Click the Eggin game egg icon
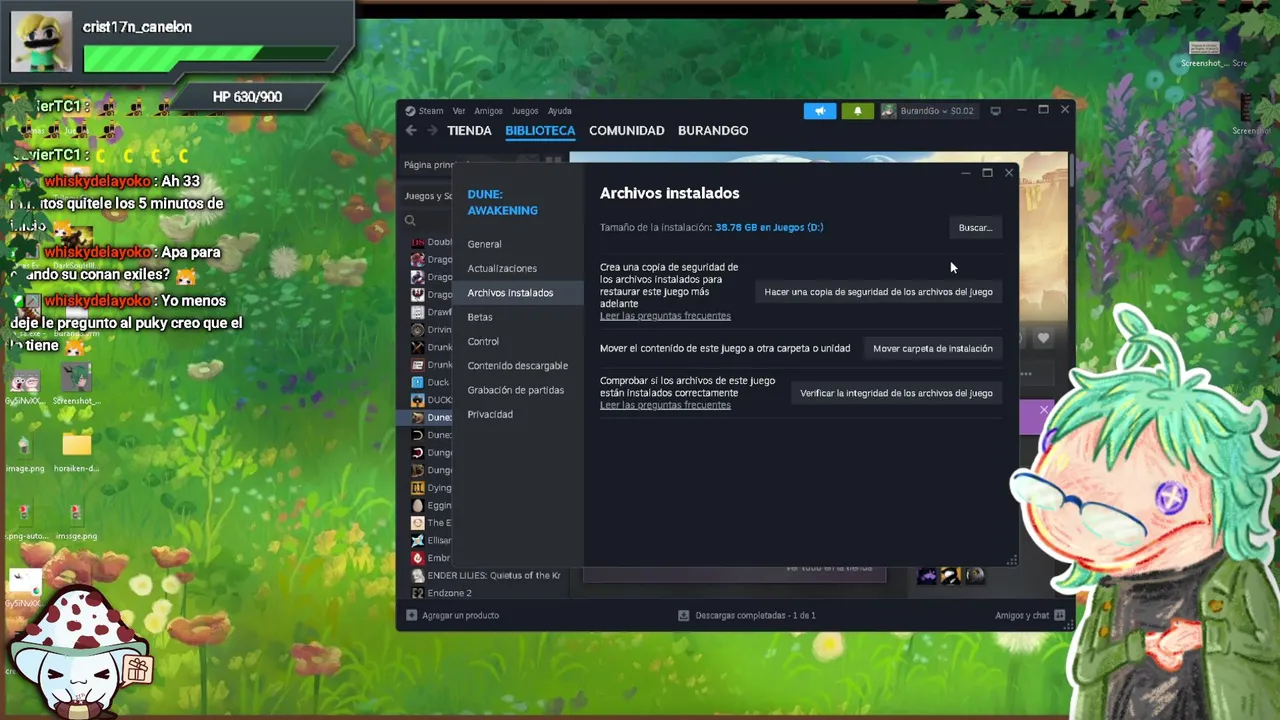The height and width of the screenshot is (720, 1280). [417, 505]
